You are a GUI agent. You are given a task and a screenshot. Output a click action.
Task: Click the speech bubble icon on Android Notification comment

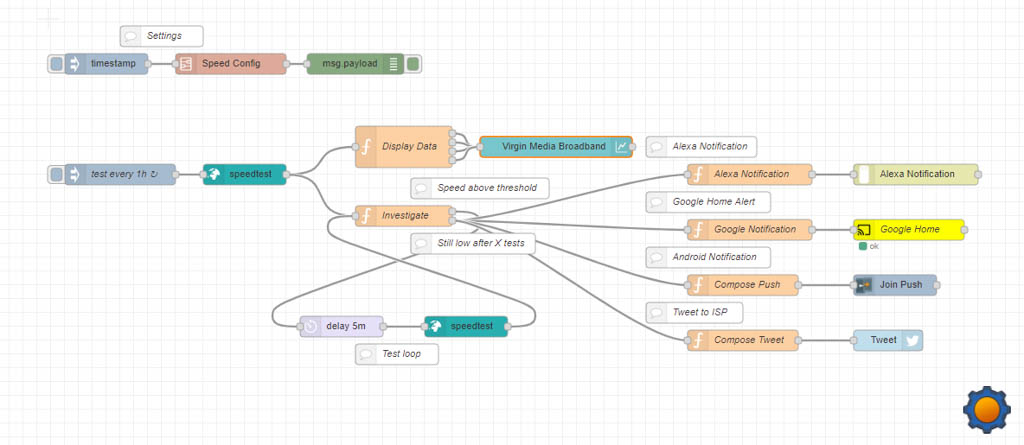click(656, 257)
